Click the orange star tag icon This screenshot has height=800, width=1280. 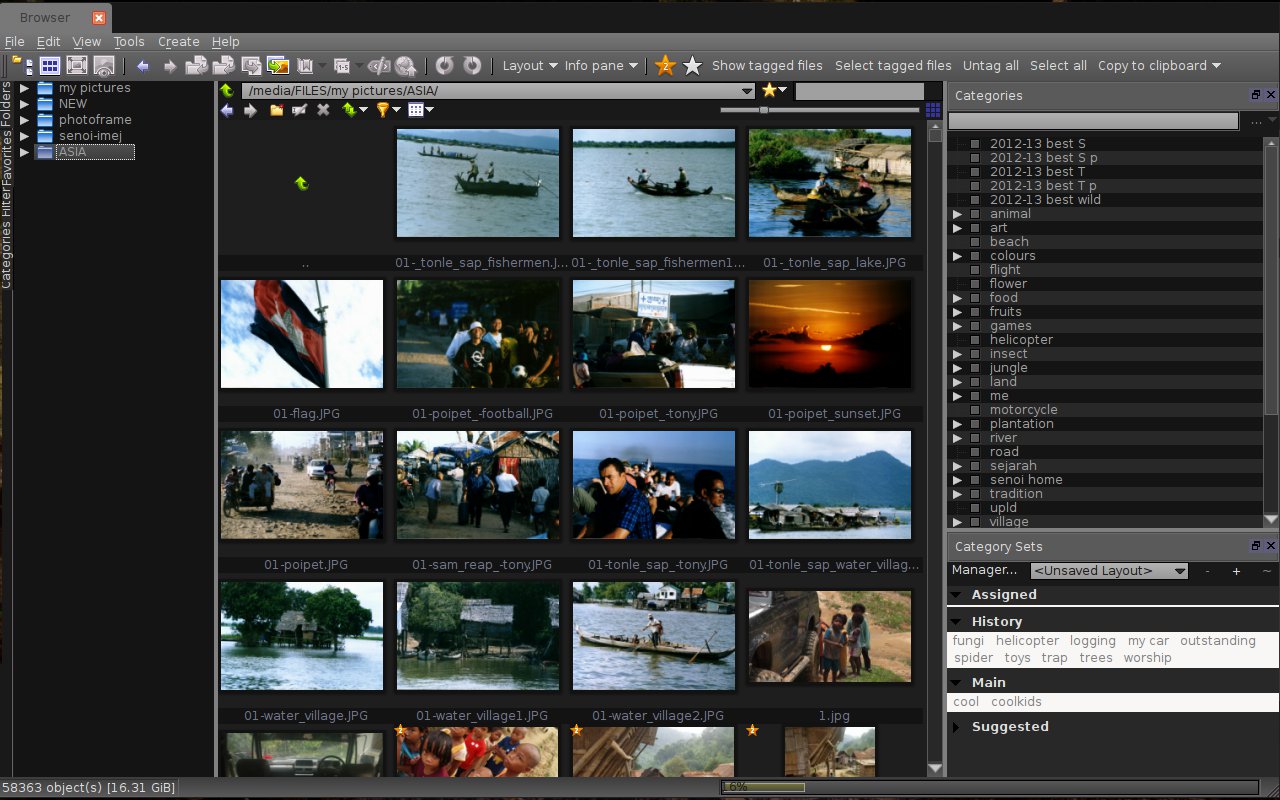pyautogui.click(x=665, y=66)
